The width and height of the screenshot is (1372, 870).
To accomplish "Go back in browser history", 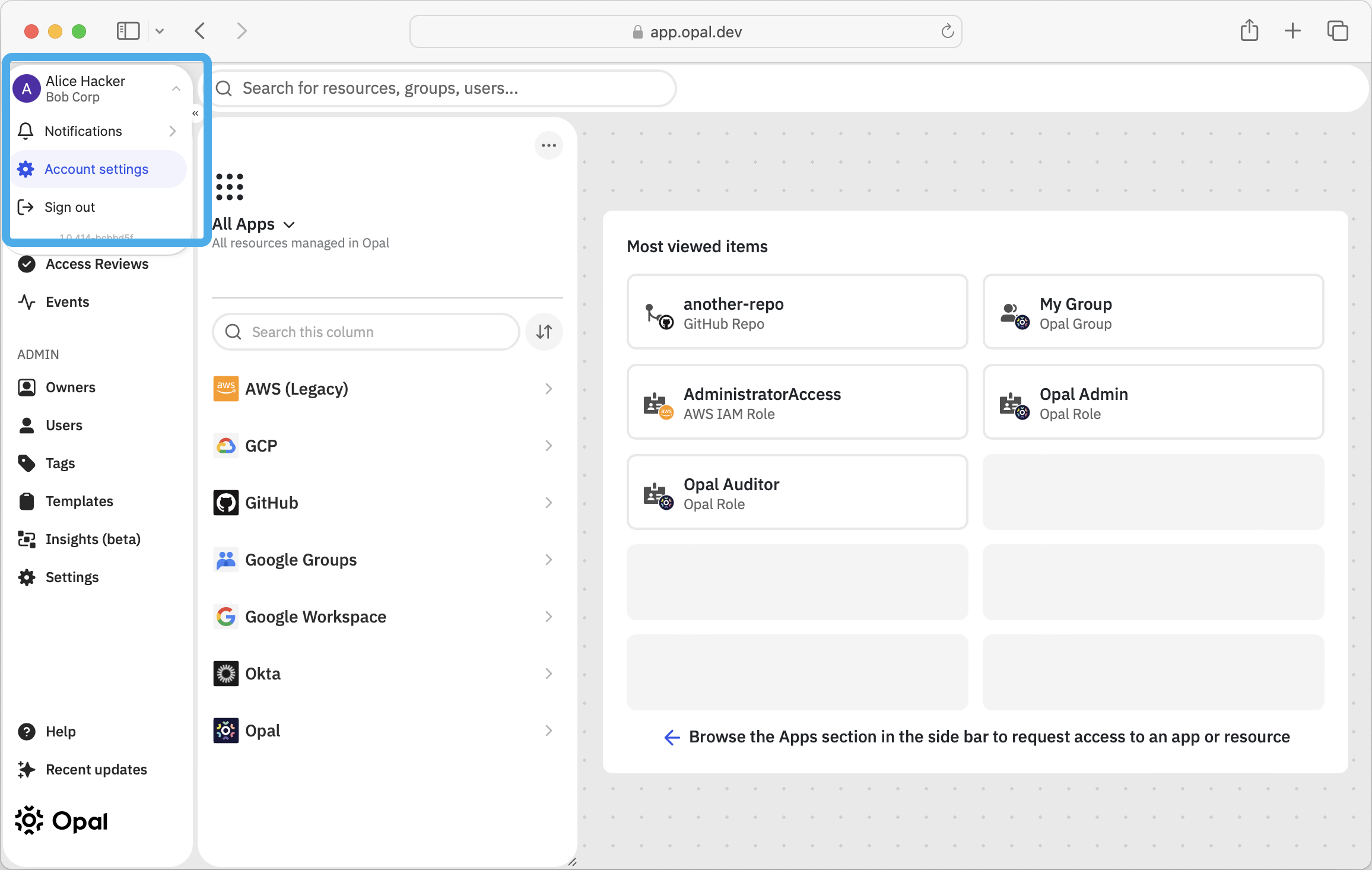I will pos(200,31).
